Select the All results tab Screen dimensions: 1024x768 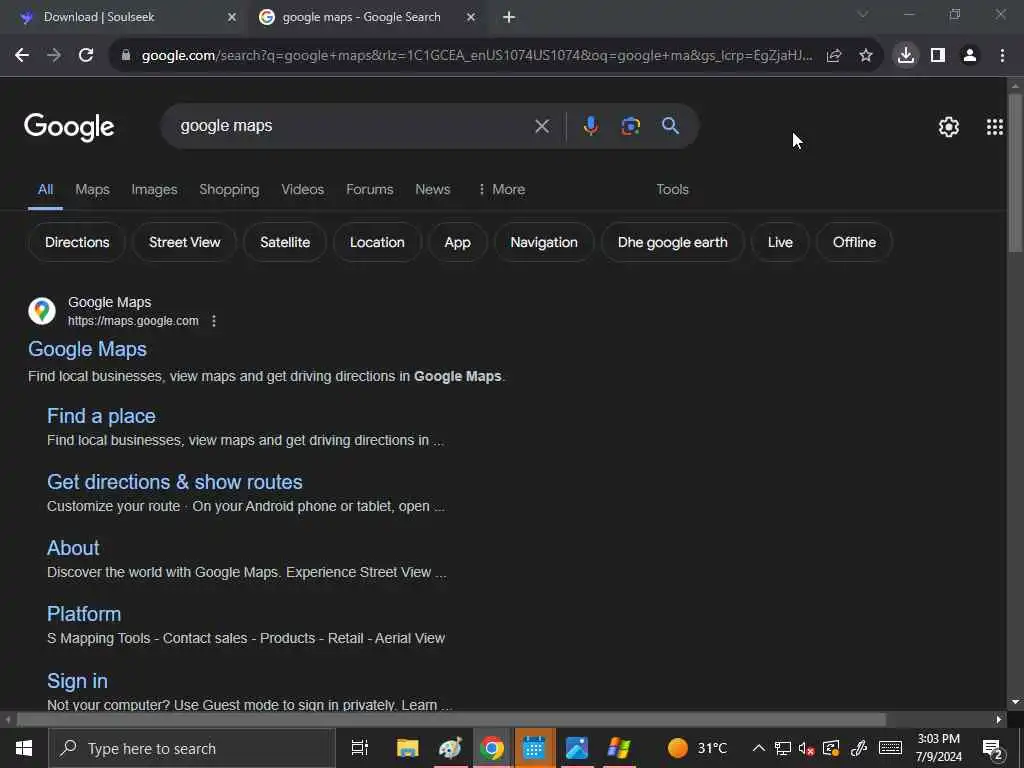[45, 189]
